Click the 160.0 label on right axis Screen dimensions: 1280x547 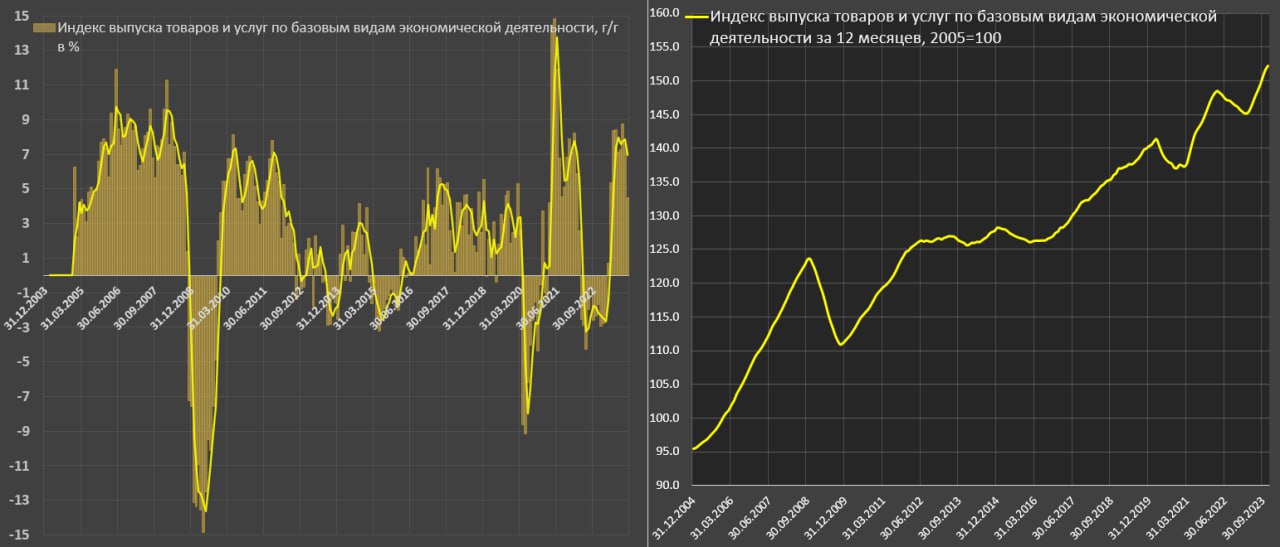[x=663, y=13]
